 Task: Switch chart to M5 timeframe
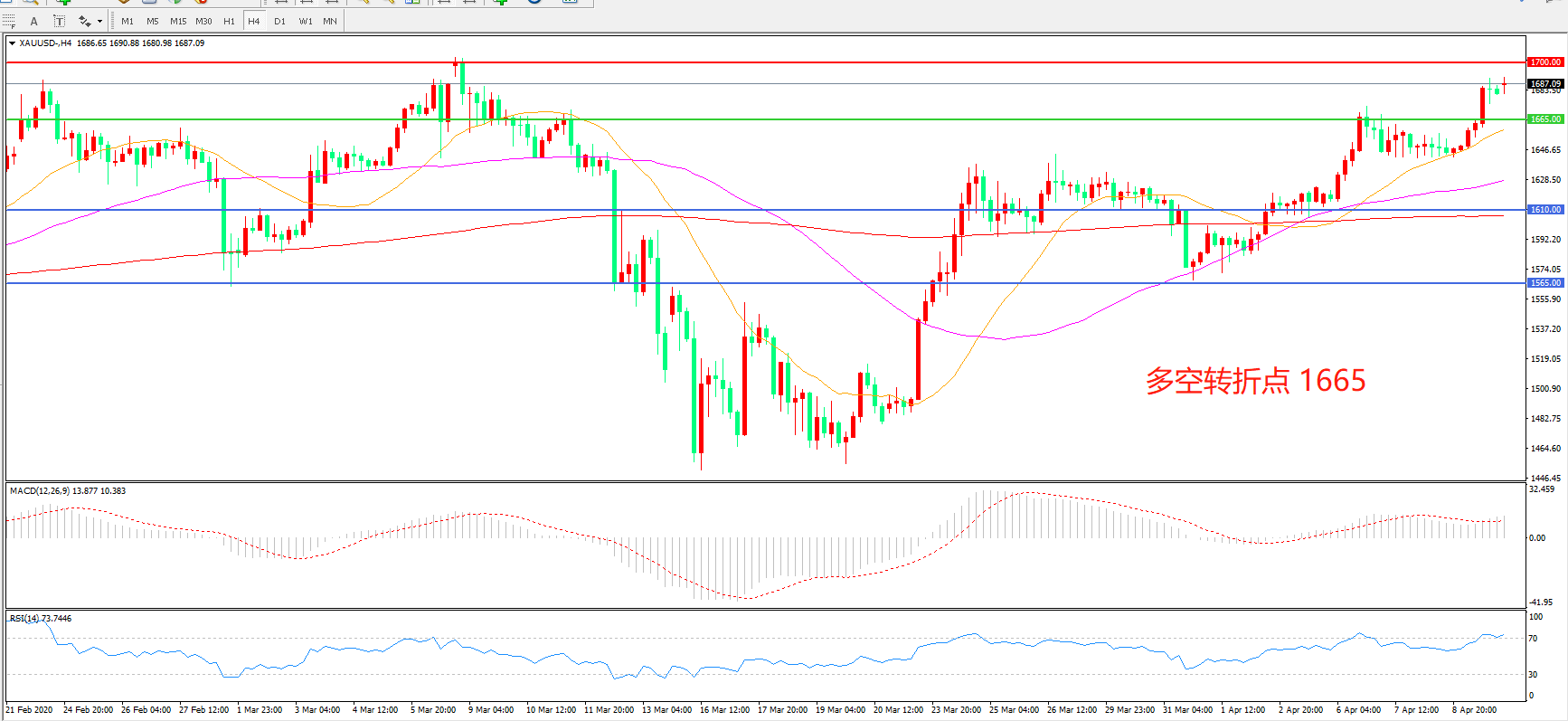152,21
